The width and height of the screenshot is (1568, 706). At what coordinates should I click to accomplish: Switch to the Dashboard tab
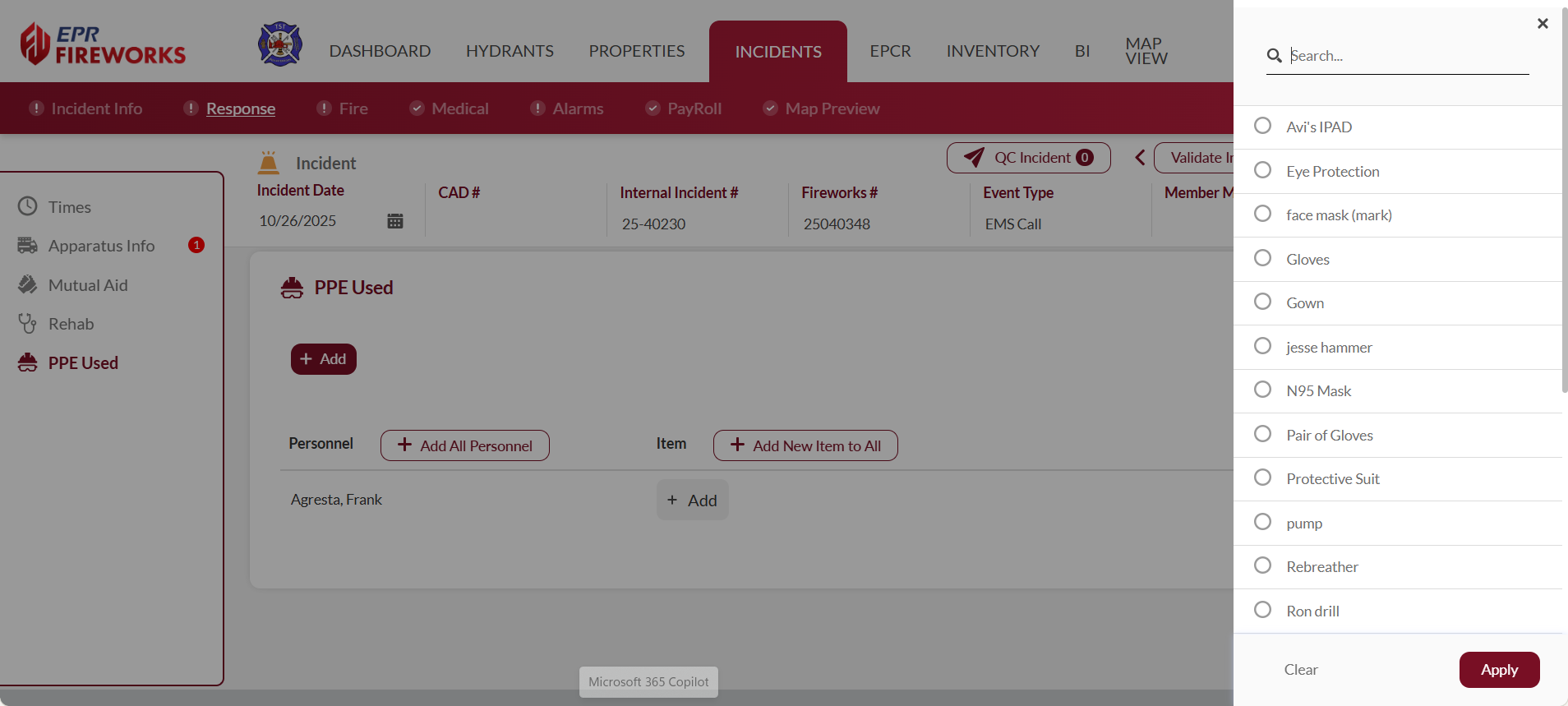coord(380,51)
